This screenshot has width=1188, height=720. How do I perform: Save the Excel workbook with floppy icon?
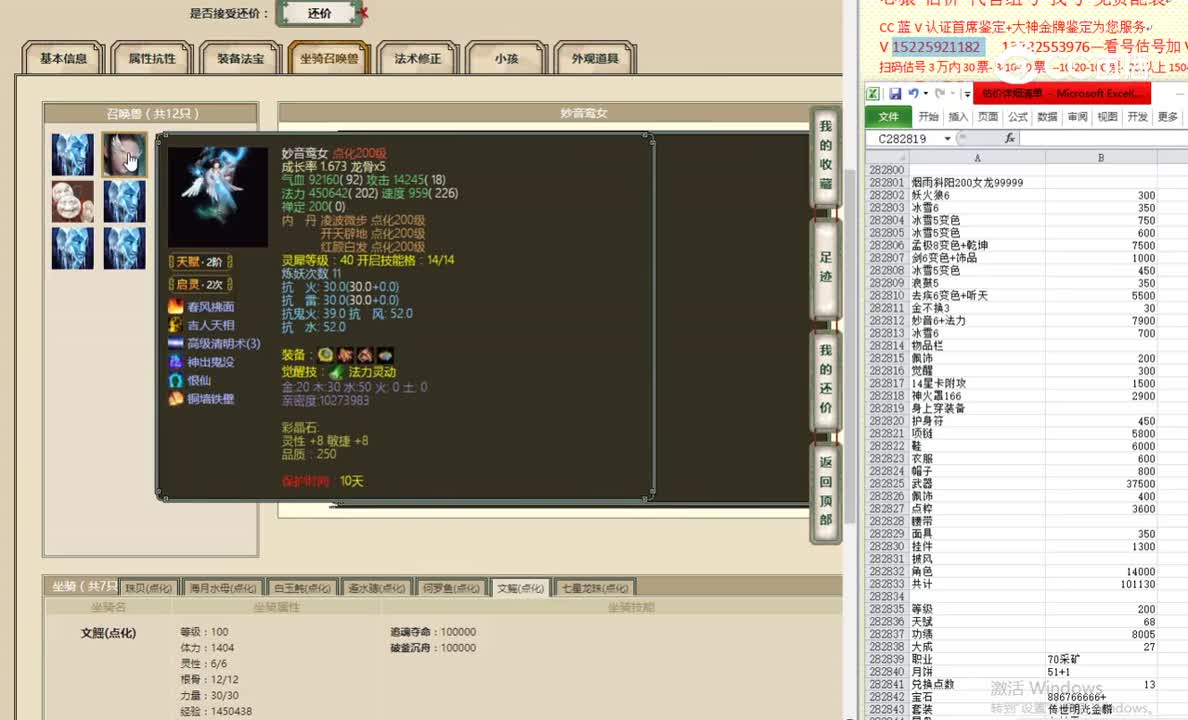[895, 93]
